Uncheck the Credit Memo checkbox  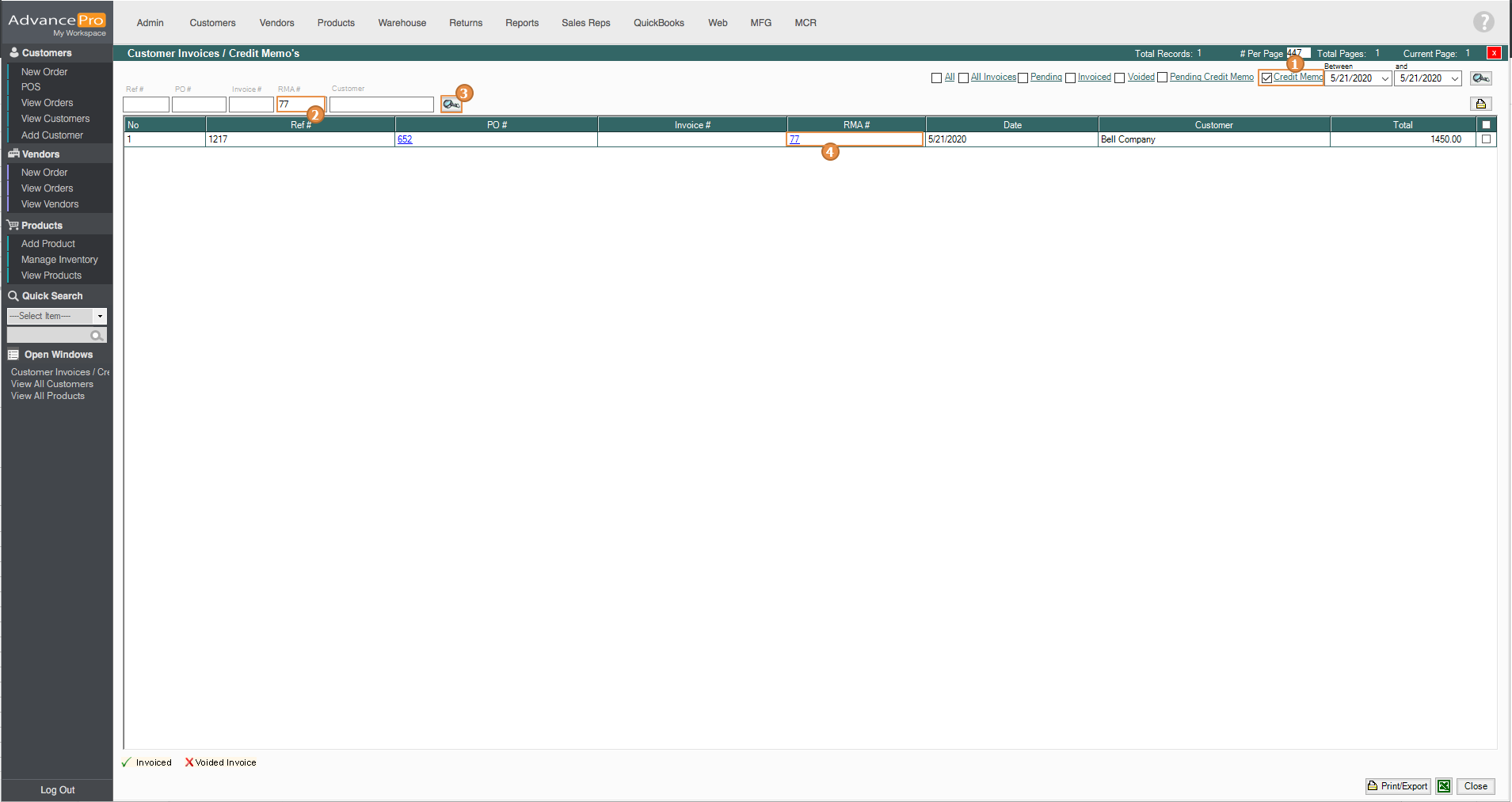[x=1266, y=78]
